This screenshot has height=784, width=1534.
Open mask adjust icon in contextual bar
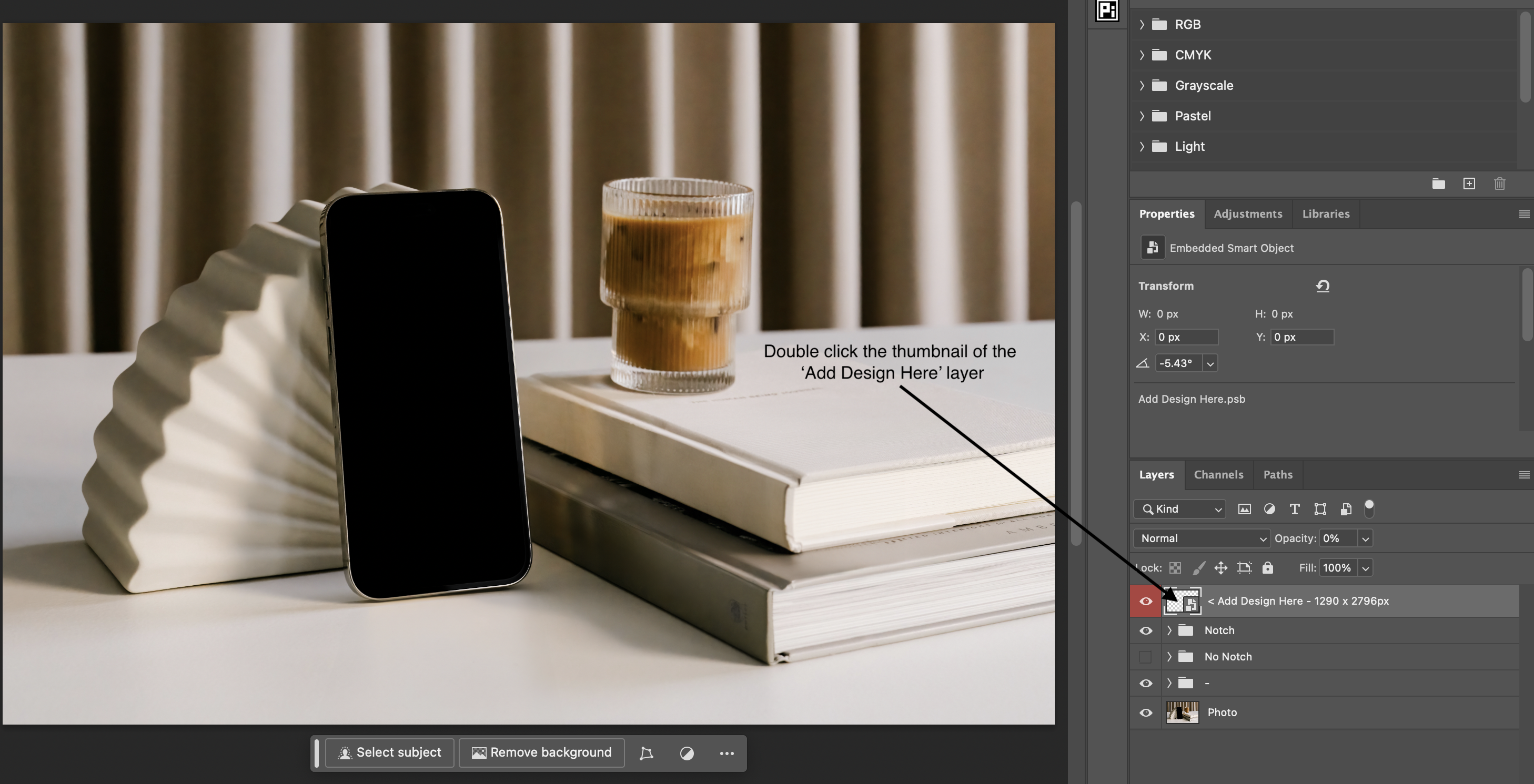coord(687,753)
